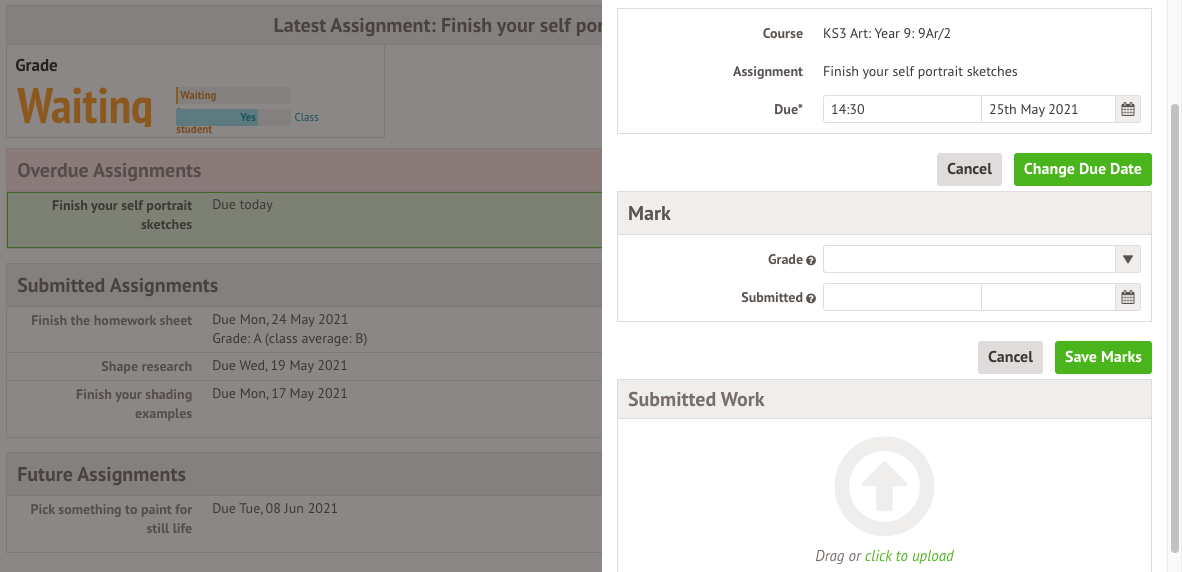Click the class grade progress bar
1182x572 pixels.
[233, 118]
